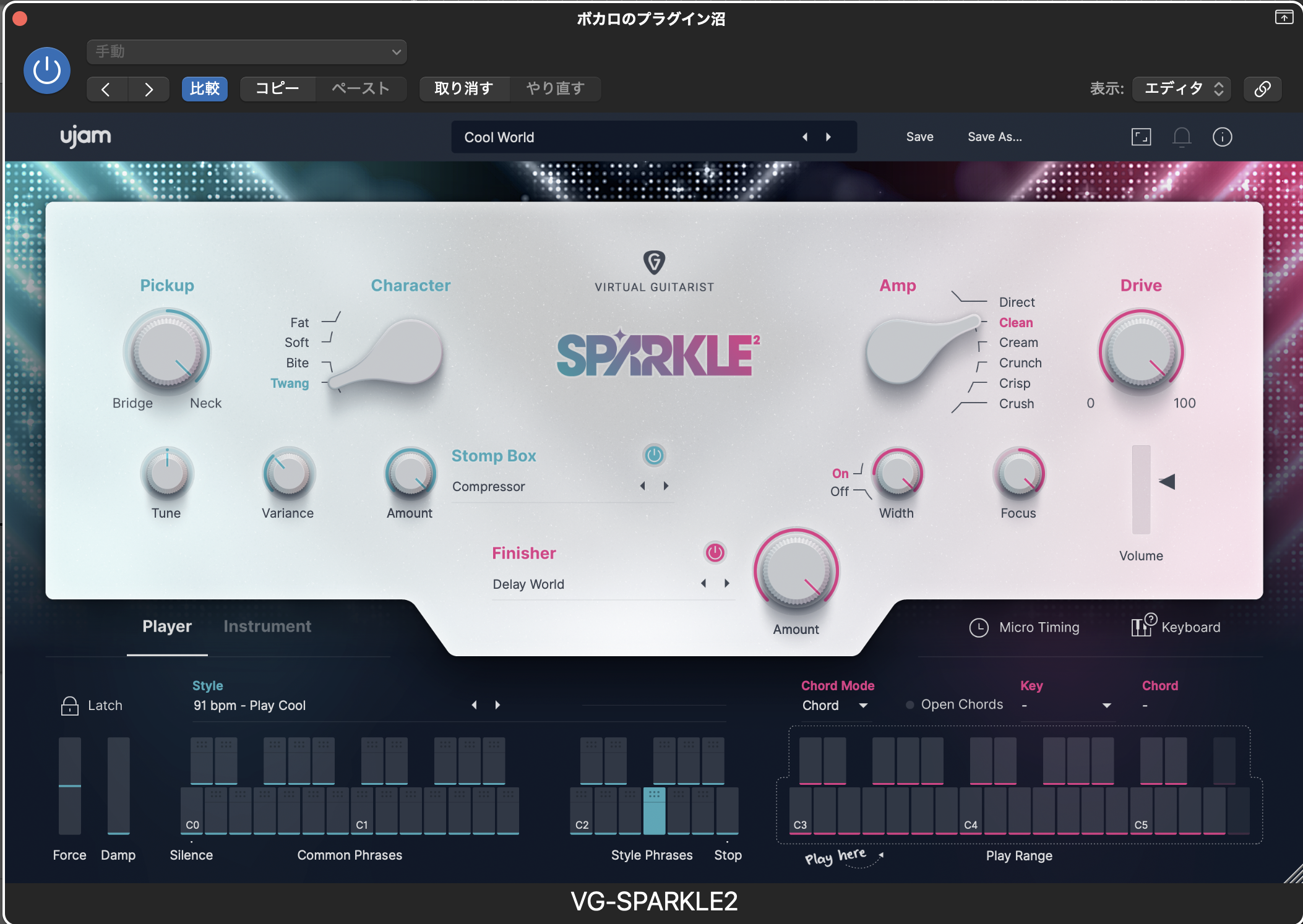
Task: Click Save preset button
Action: [919, 137]
